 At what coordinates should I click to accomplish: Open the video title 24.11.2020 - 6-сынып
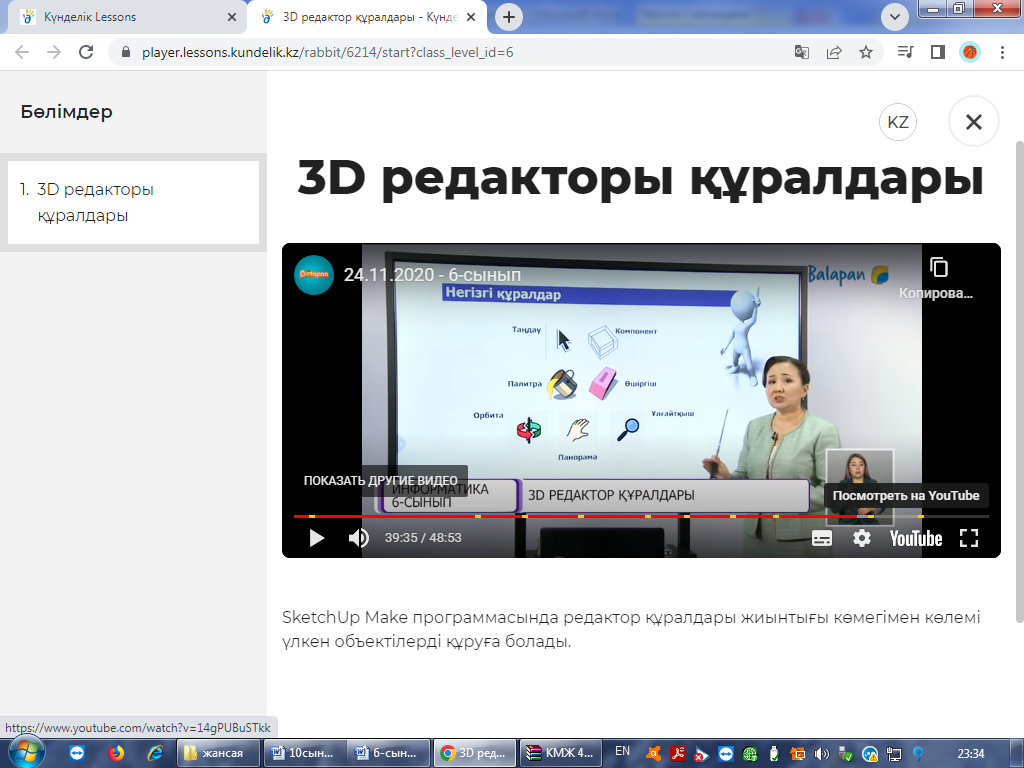click(x=432, y=275)
